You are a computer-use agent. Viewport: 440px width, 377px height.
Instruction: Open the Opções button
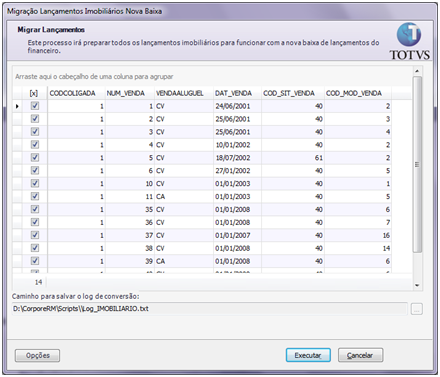(x=37, y=355)
